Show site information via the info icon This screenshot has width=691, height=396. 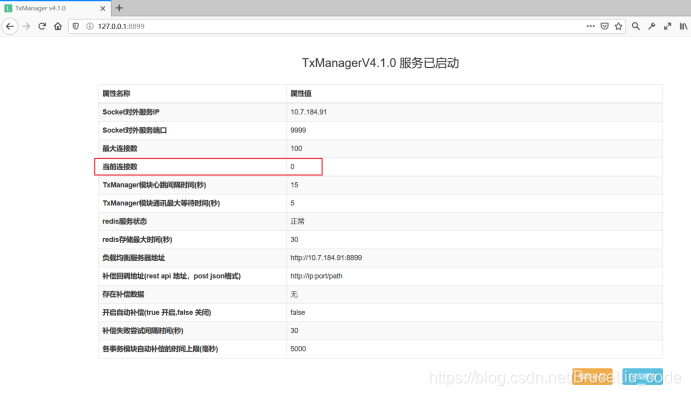[90, 26]
